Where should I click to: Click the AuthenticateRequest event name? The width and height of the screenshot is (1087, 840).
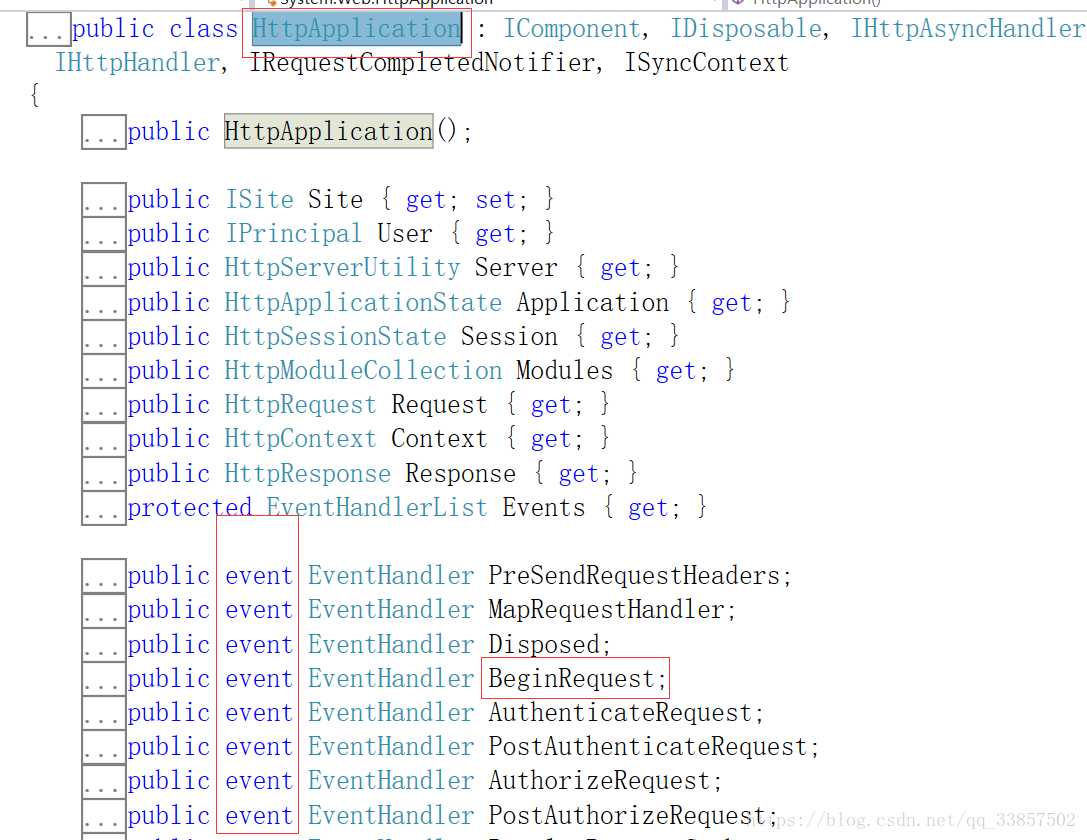pos(620,713)
